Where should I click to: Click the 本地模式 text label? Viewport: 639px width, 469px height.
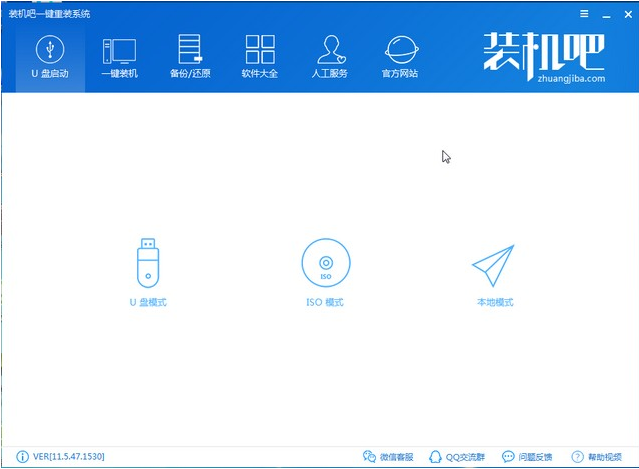(x=495, y=302)
